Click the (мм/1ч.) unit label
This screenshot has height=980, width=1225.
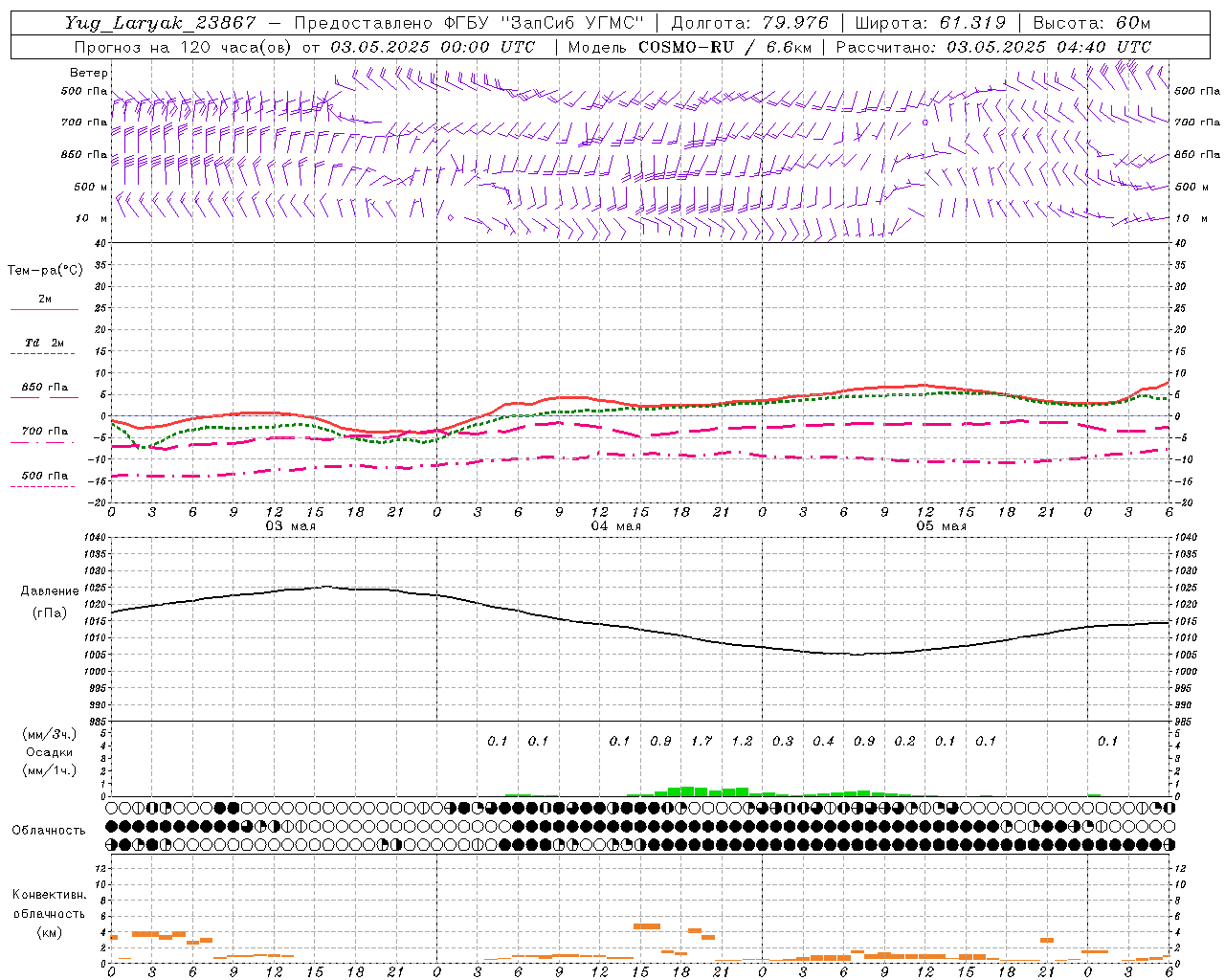click(x=50, y=770)
